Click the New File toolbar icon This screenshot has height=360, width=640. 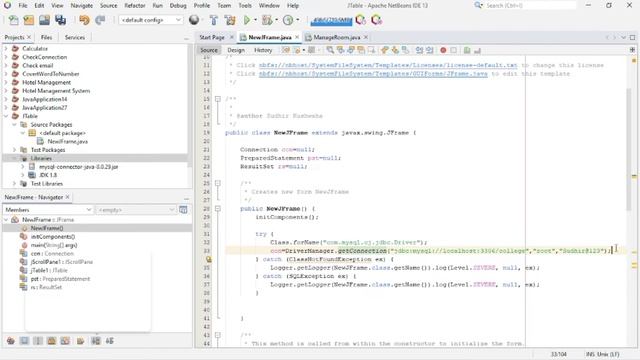(x=13, y=20)
